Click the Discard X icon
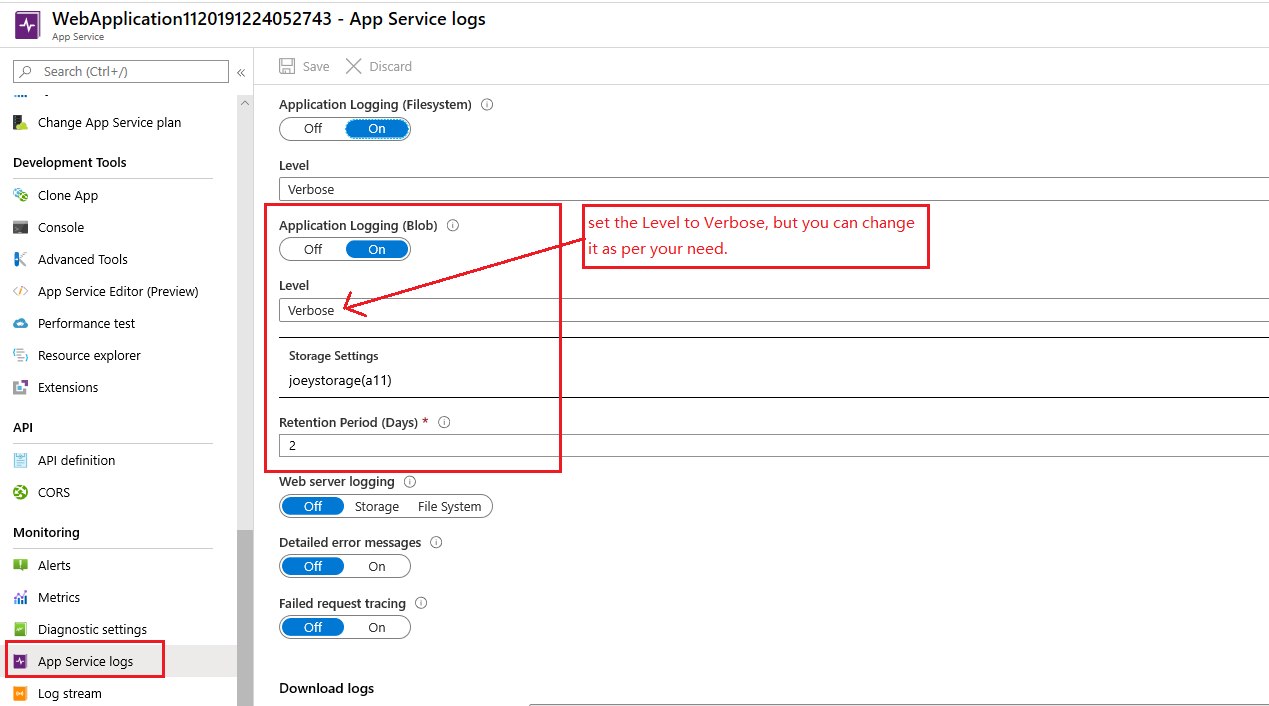 (354, 66)
